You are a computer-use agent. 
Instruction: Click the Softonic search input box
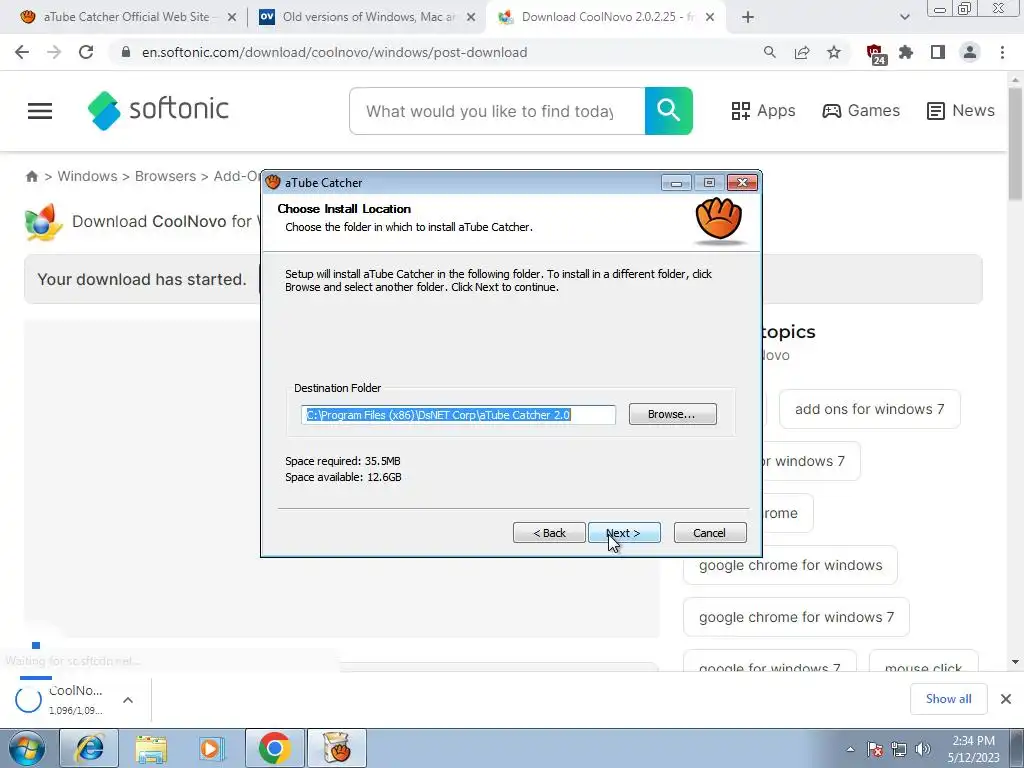coord(497,111)
